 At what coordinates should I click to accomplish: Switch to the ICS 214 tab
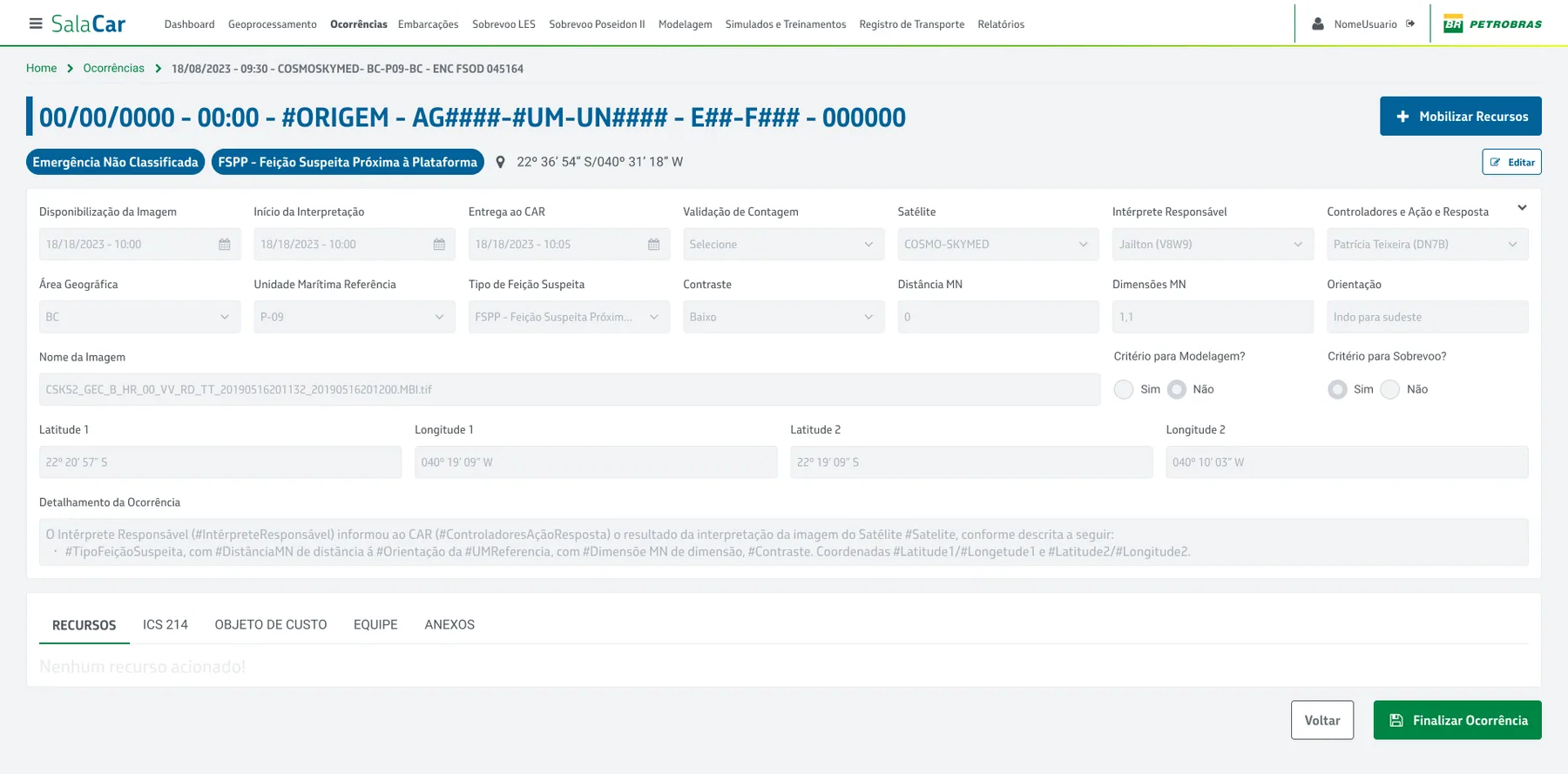(x=166, y=624)
